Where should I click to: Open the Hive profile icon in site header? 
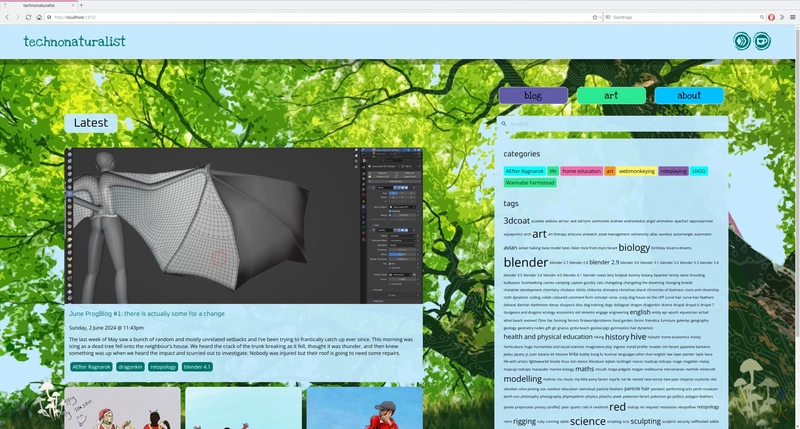[742, 41]
